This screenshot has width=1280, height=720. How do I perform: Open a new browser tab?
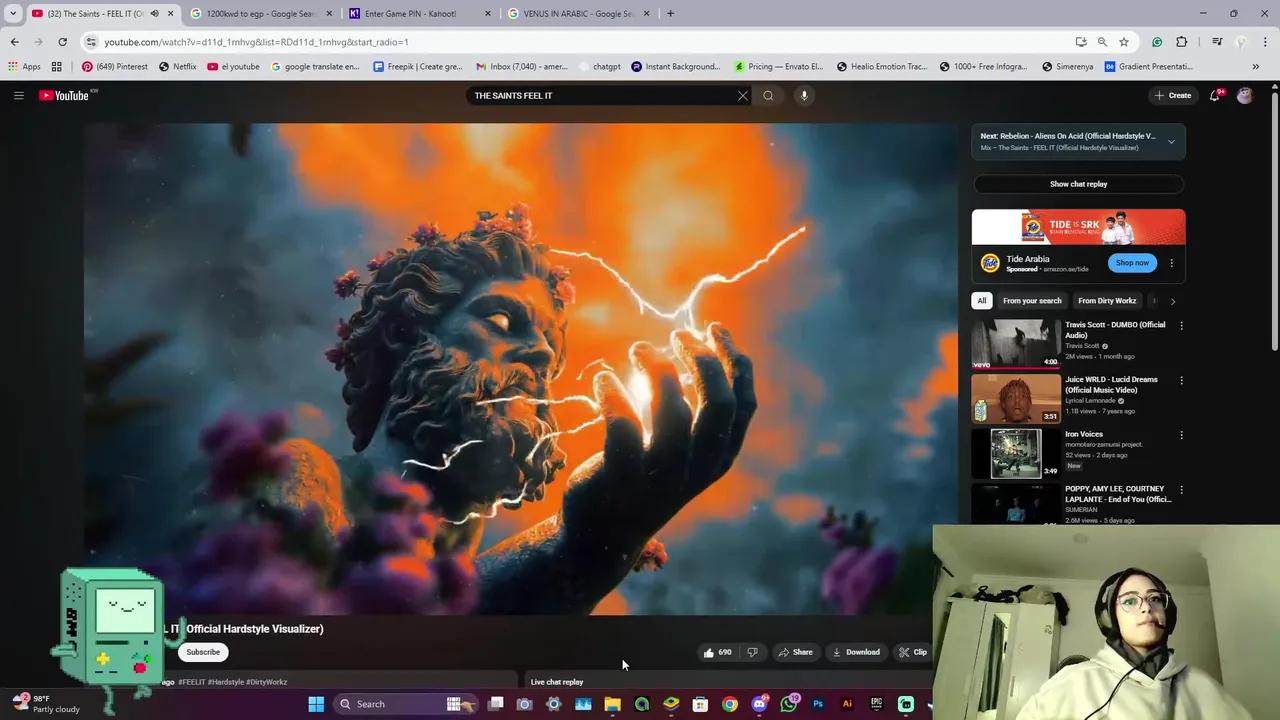[x=670, y=13]
